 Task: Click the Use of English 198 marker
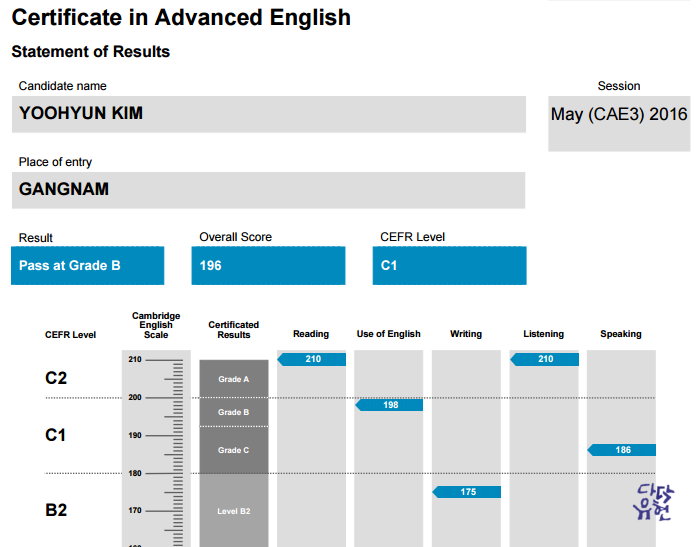389,405
